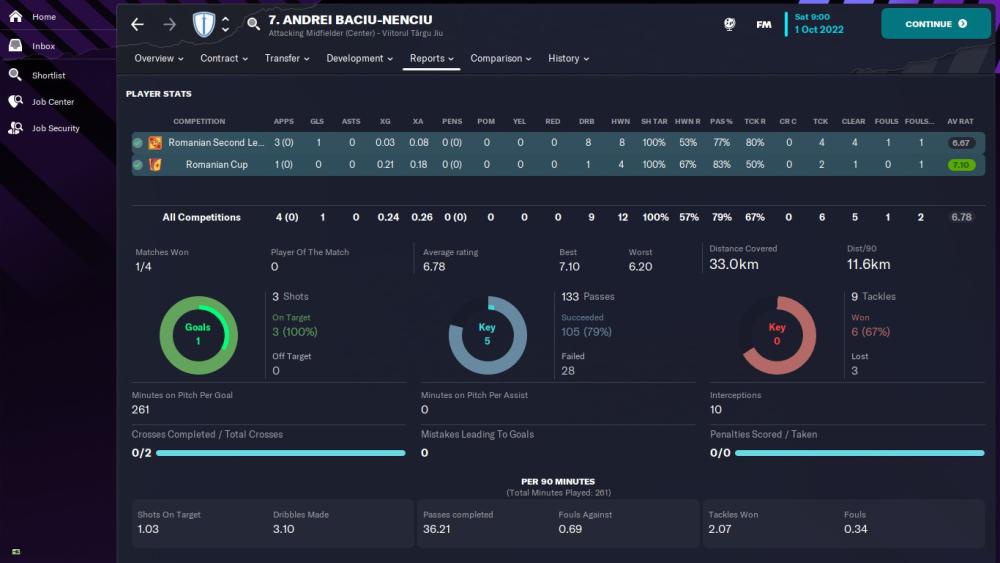This screenshot has width=1000, height=563.
Task: Sort the table by AV RAT column
Action: pos(960,121)
